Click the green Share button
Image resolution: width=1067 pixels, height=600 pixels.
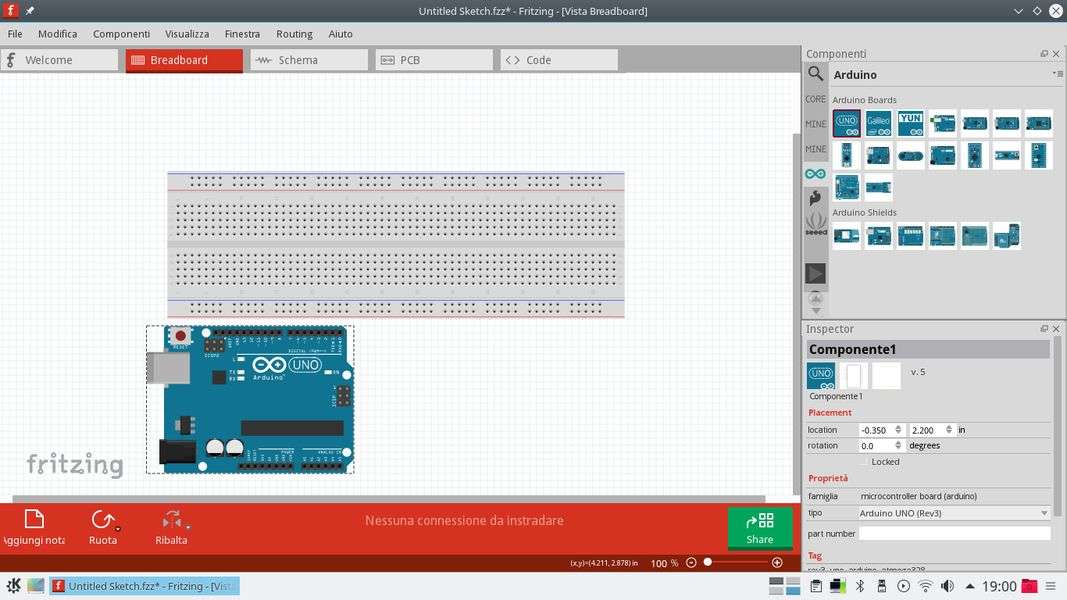click(x=760, y=528)
